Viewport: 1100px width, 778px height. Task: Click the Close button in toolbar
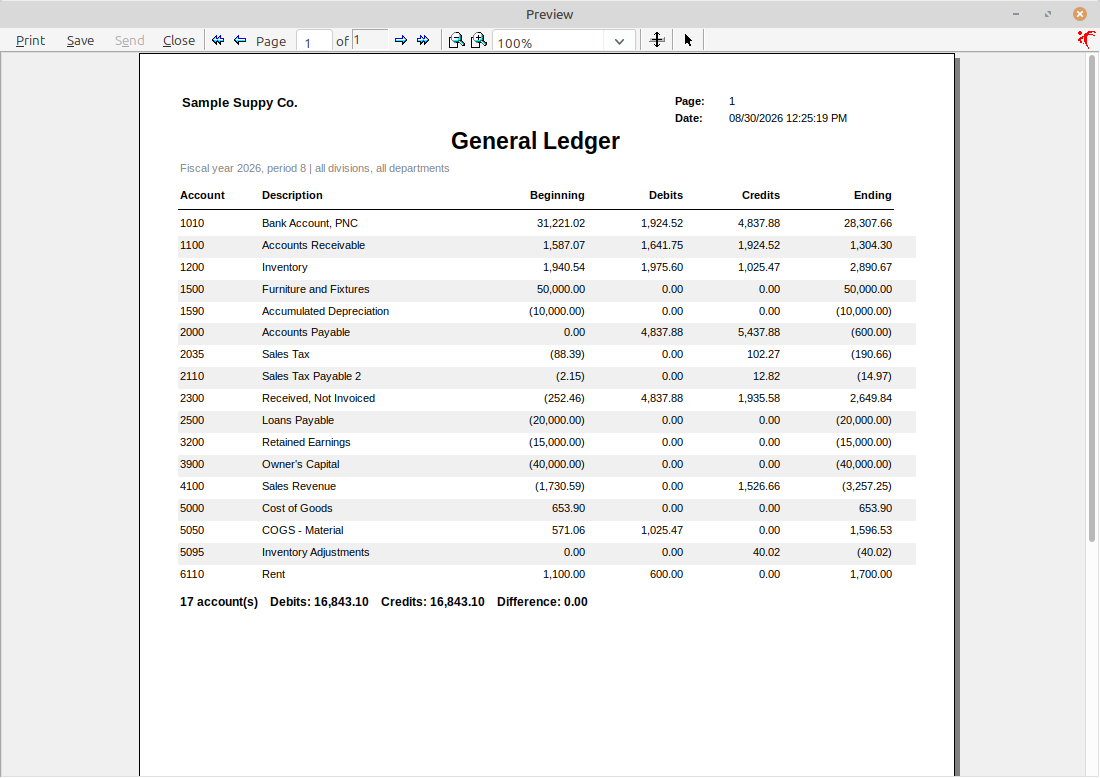(179, 41)
